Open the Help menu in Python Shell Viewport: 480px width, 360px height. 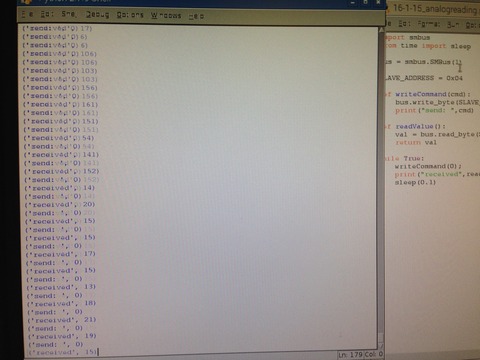coord(196,16)
